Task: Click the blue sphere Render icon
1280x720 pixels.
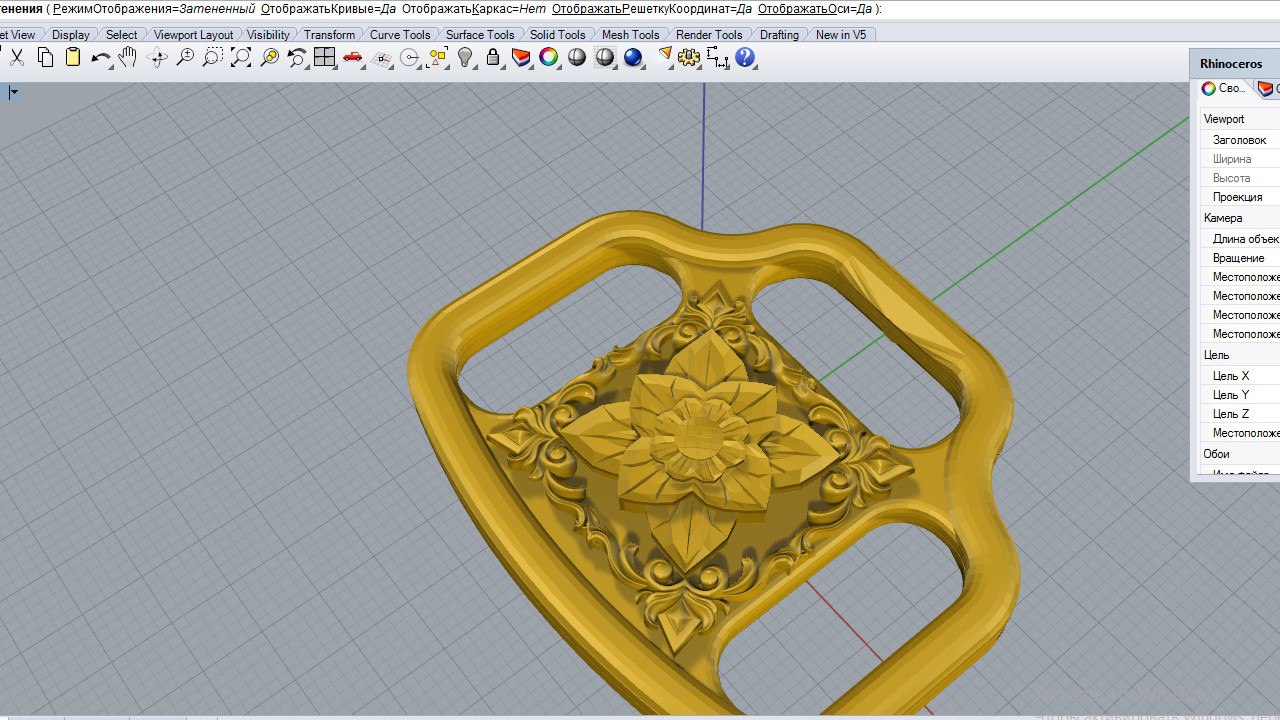Action: coord(633,58)
